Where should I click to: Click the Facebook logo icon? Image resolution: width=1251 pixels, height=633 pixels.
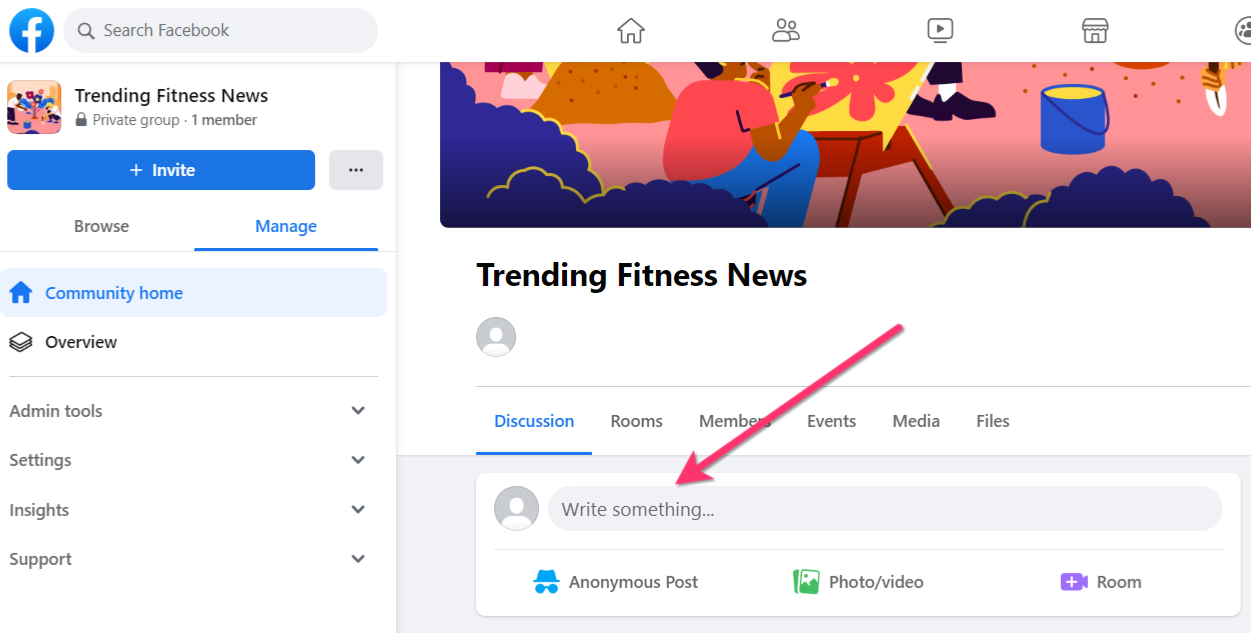pos(31,30)
